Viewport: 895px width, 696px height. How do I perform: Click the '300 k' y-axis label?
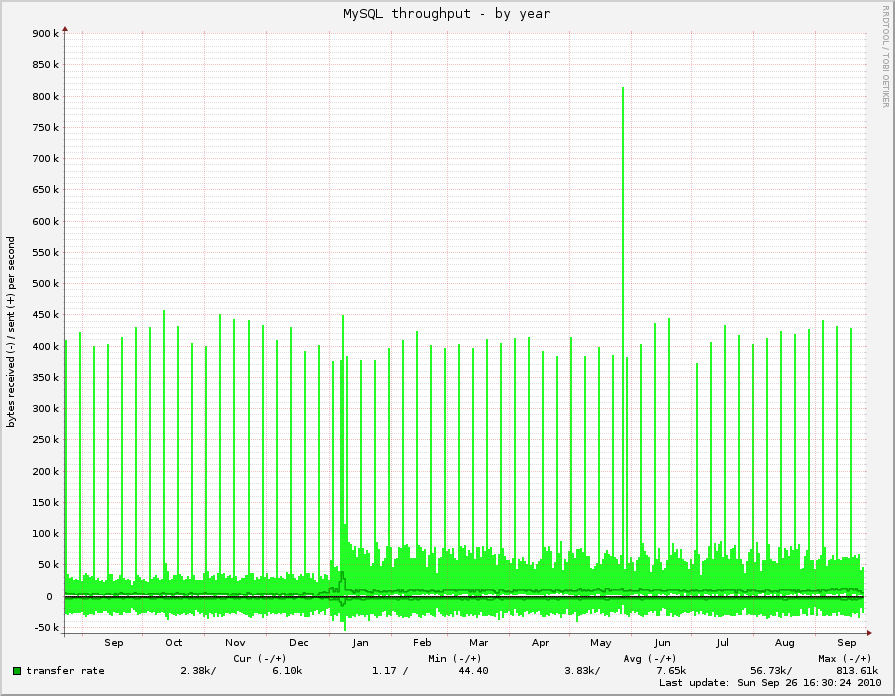coord(46,409)
